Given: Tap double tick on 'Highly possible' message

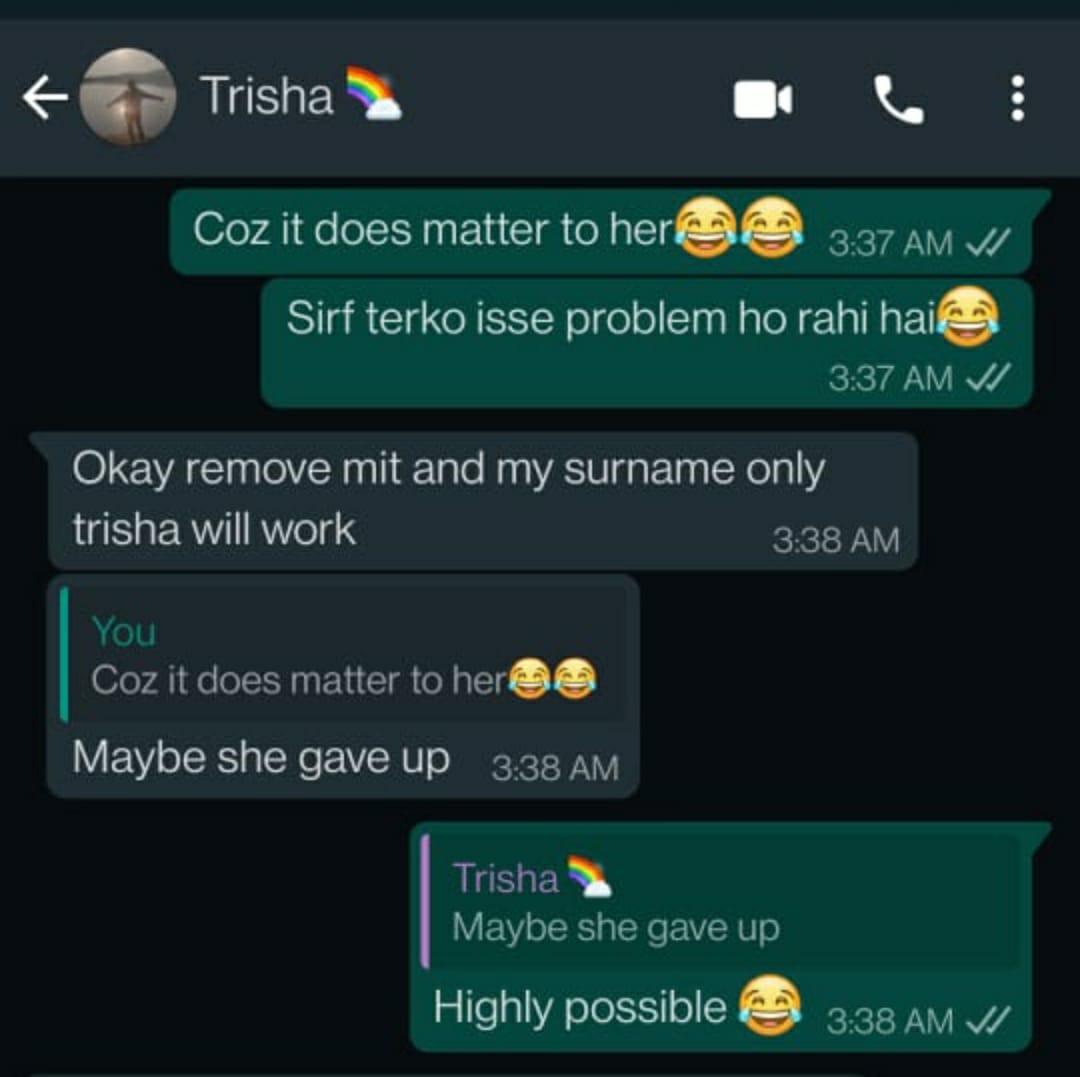Looking at the screenshot, I should (x=988, y=1021).
